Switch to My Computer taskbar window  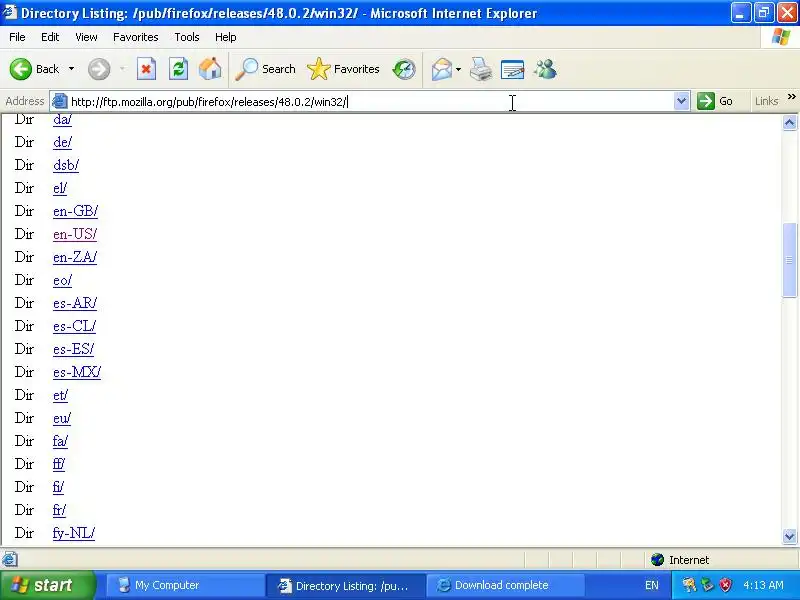point(184,585)
